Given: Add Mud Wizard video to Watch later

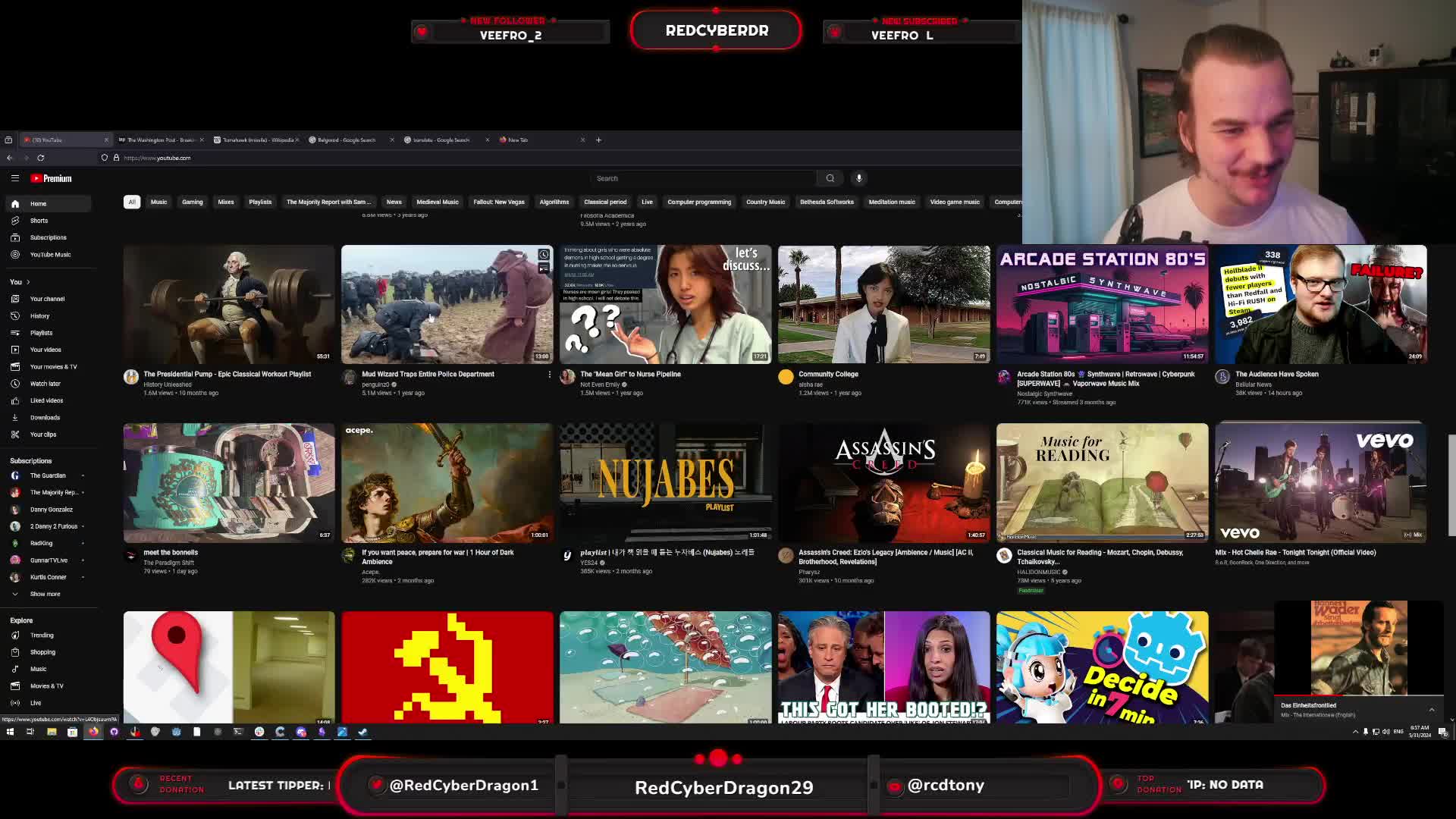Looking at the screenshot, I should 544,254.
